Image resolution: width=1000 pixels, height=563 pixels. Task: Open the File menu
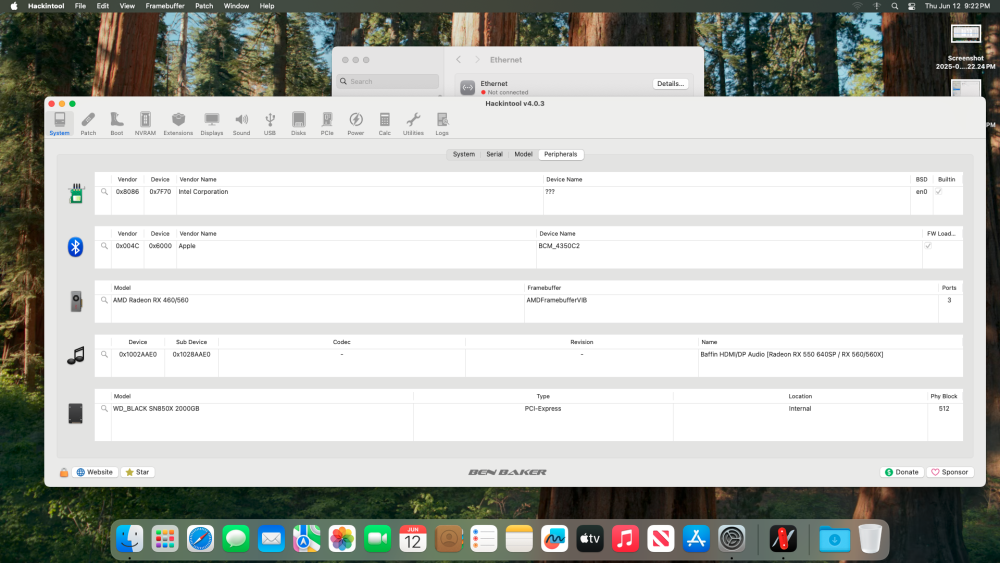[80, 6]
